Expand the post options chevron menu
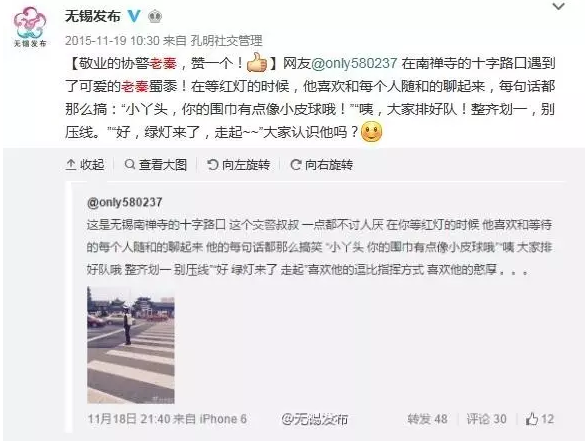Viewport: 586px width, 441px height. pos(558,6)
